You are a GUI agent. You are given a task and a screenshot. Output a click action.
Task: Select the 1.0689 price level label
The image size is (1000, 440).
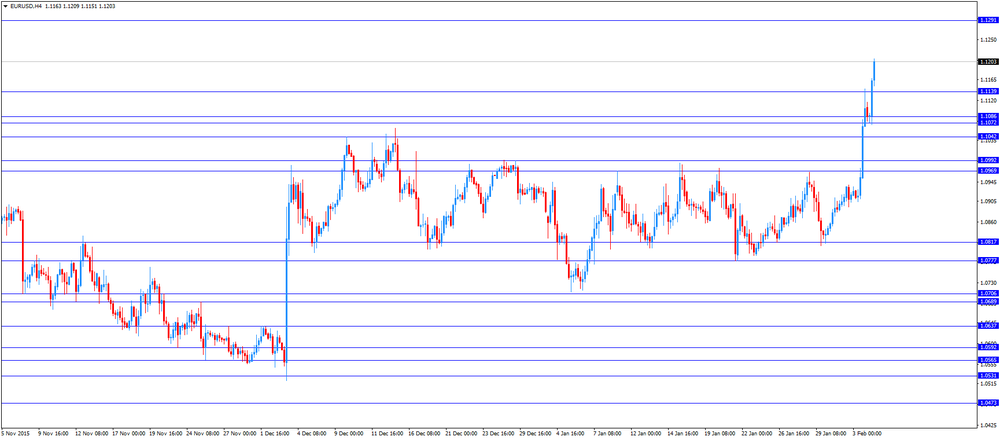(x=988, y=301)
